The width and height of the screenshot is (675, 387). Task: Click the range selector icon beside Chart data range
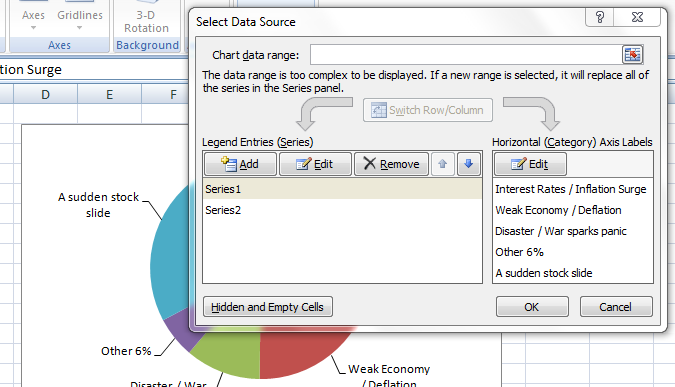(x=632, y=55)
